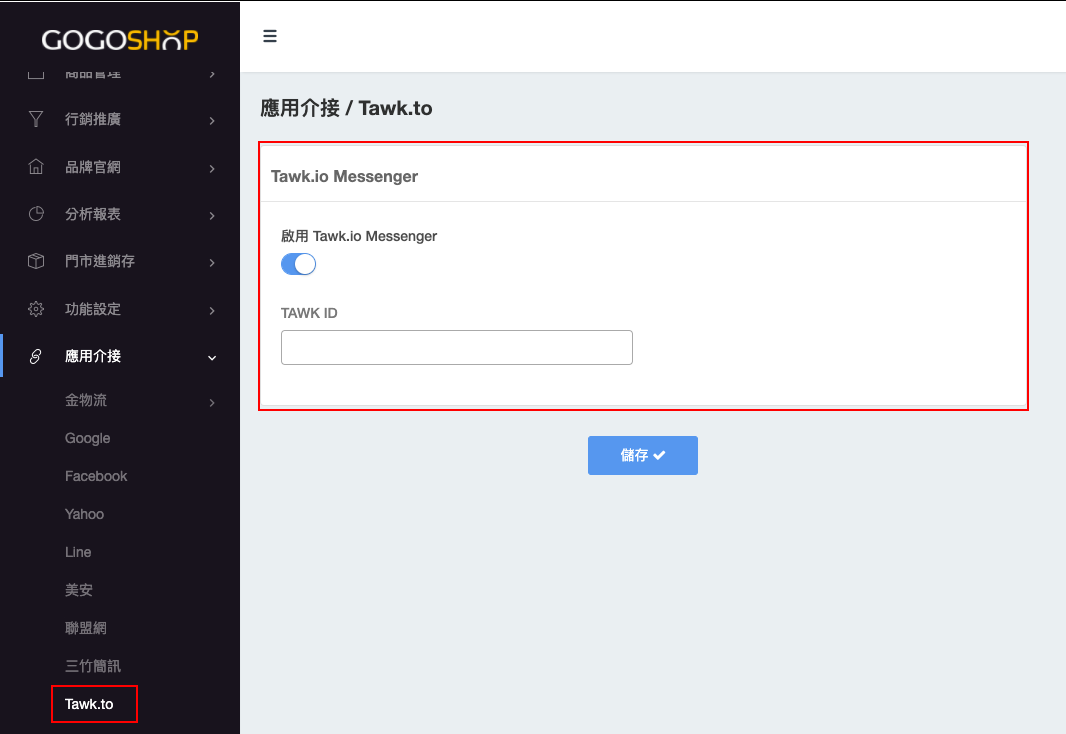Image resolution: width=1066 pixels, height=734 pixels.
Task: Click the box icon beside 門市進銷存
Action: click(36, 261)
